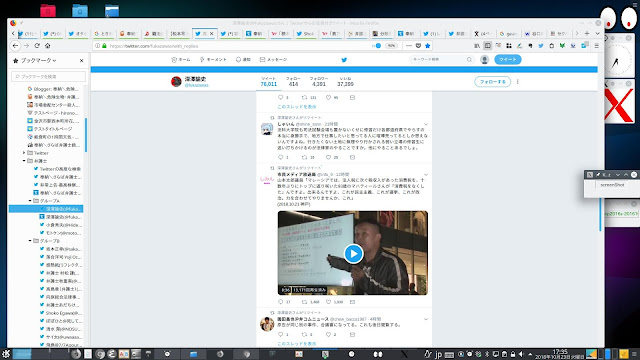Viewport: 640px width, 360px height.
Task: Click the volume icon in system tray
Action: tap(521, 354)
